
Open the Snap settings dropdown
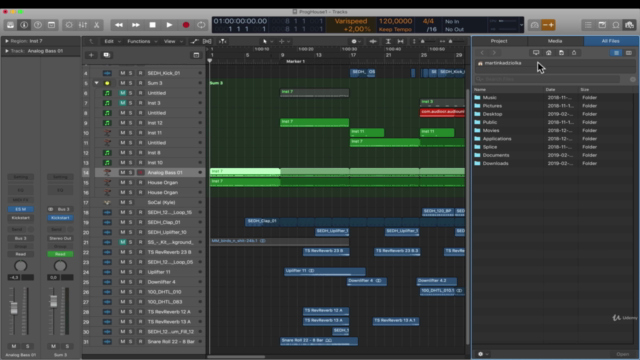355,41
